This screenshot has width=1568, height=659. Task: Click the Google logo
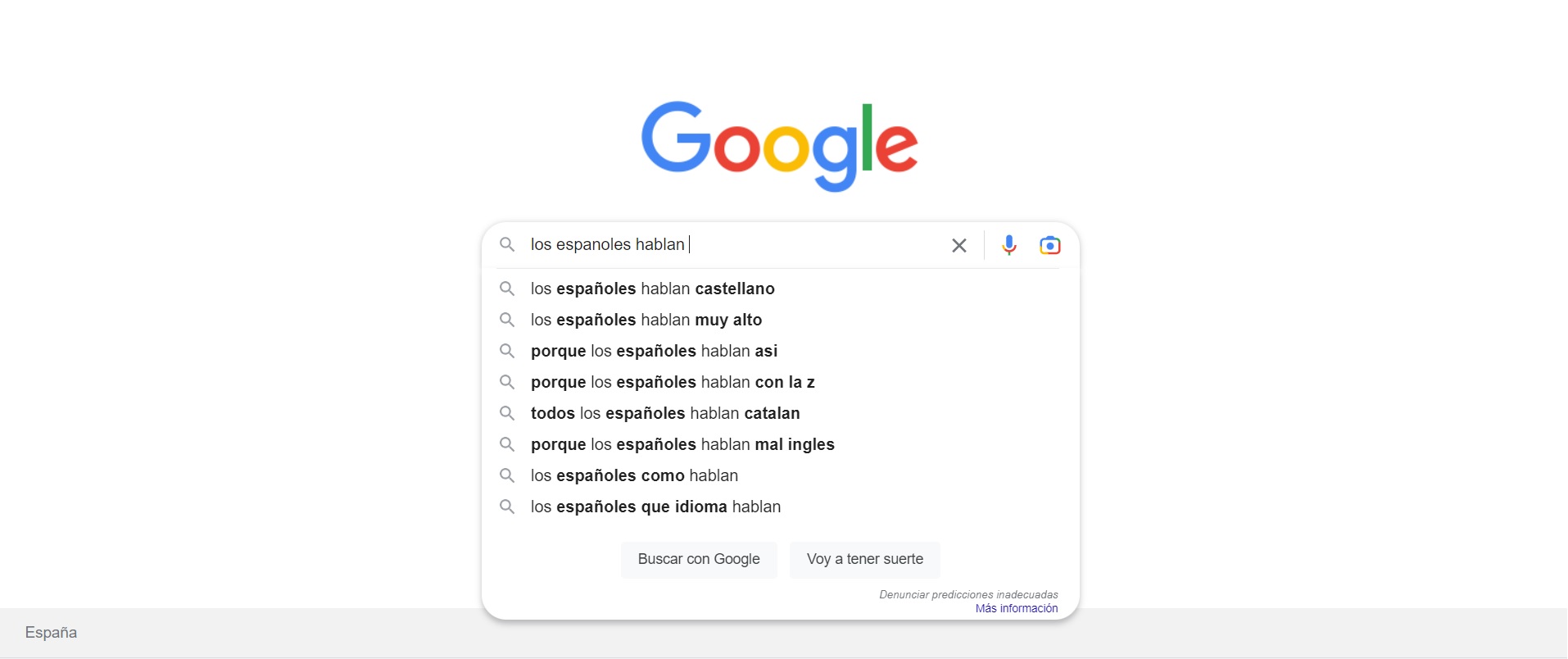(x=779, y=146)
